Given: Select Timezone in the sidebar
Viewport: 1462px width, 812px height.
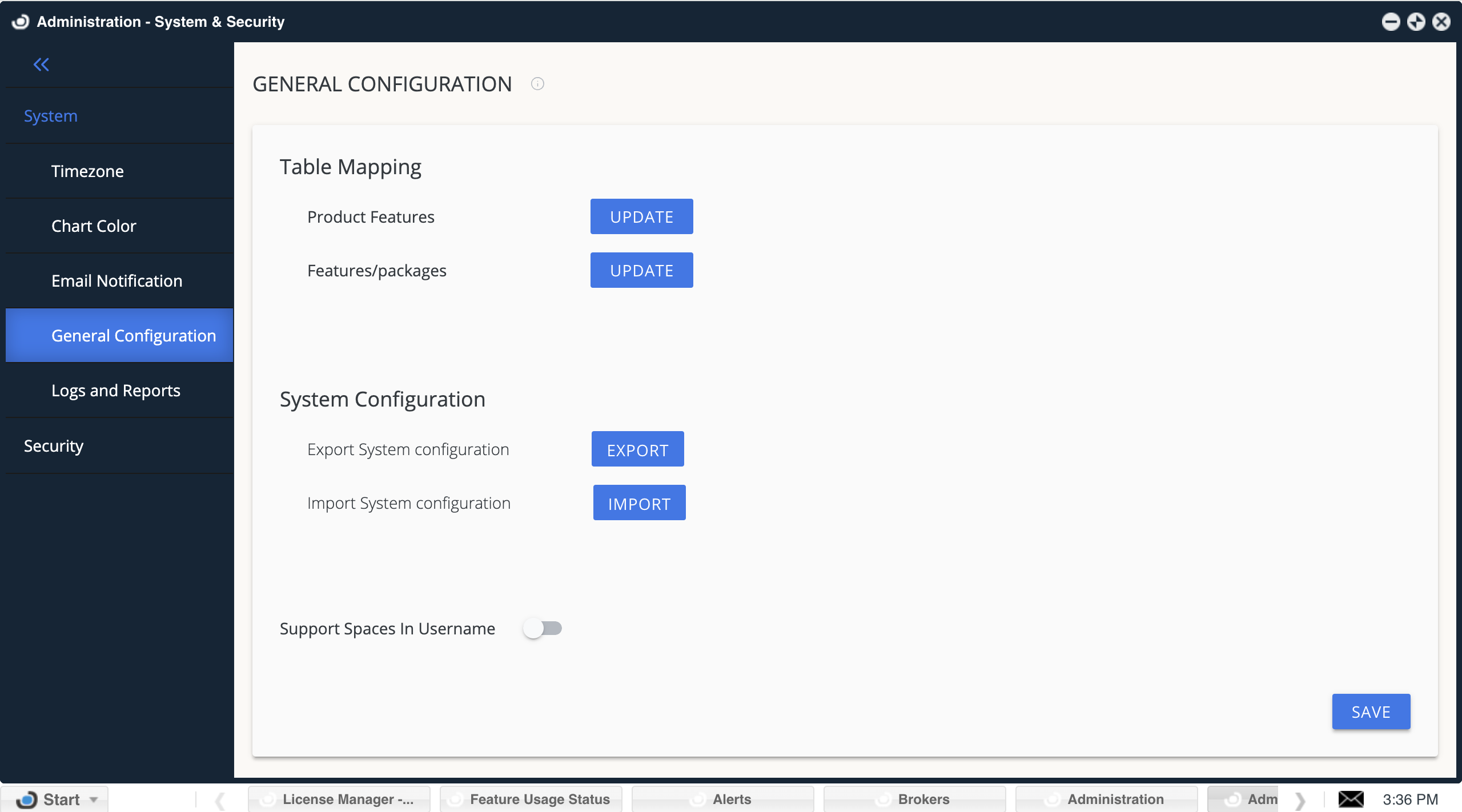Looking at the screenshot, I should [87, 171].
